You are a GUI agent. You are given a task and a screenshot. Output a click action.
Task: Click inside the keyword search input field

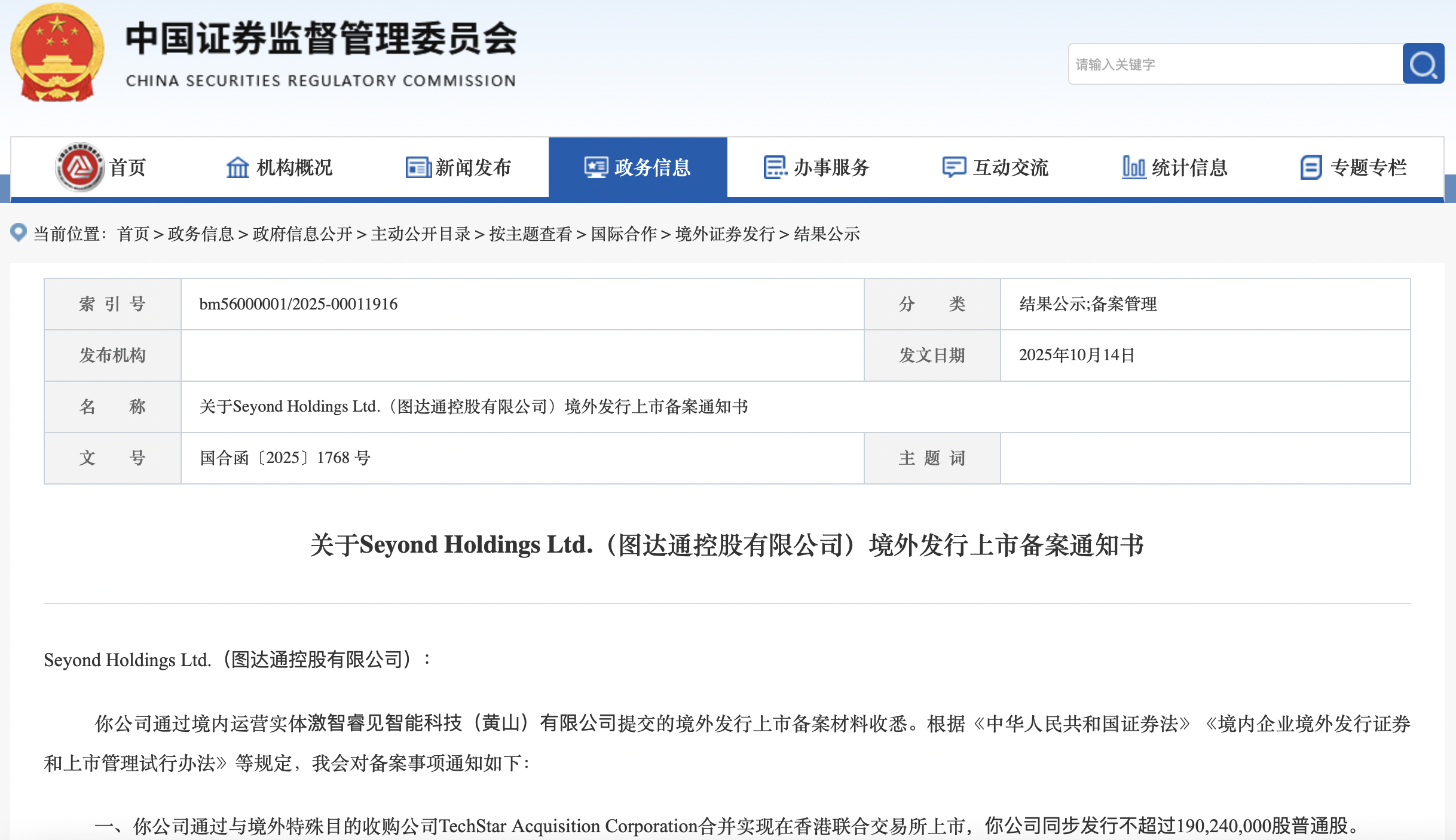(1231, 64)
